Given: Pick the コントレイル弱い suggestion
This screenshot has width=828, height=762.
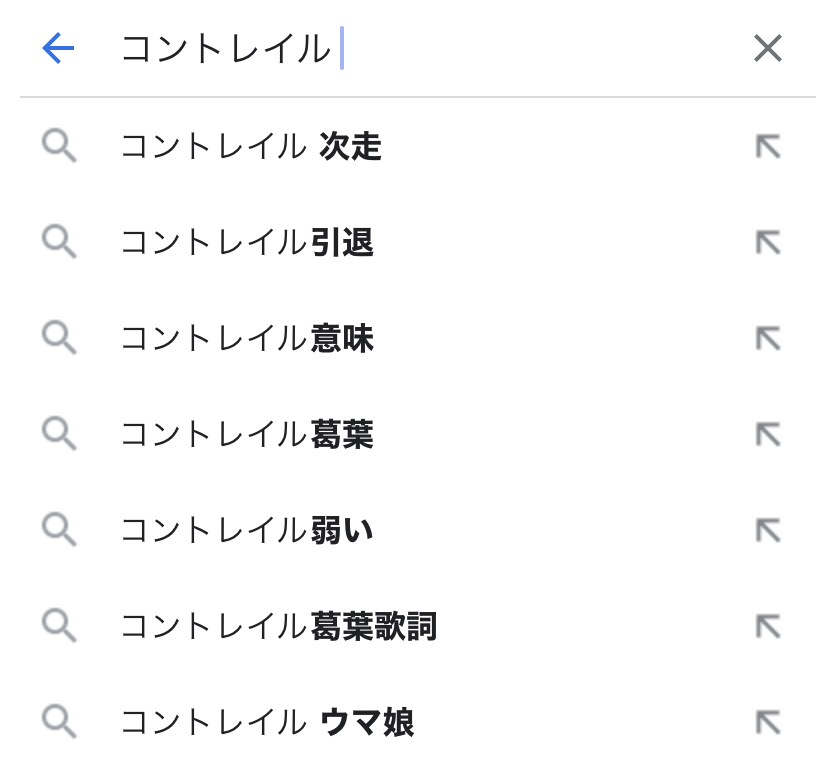Looking at the screenshot, I should point(247,530).
